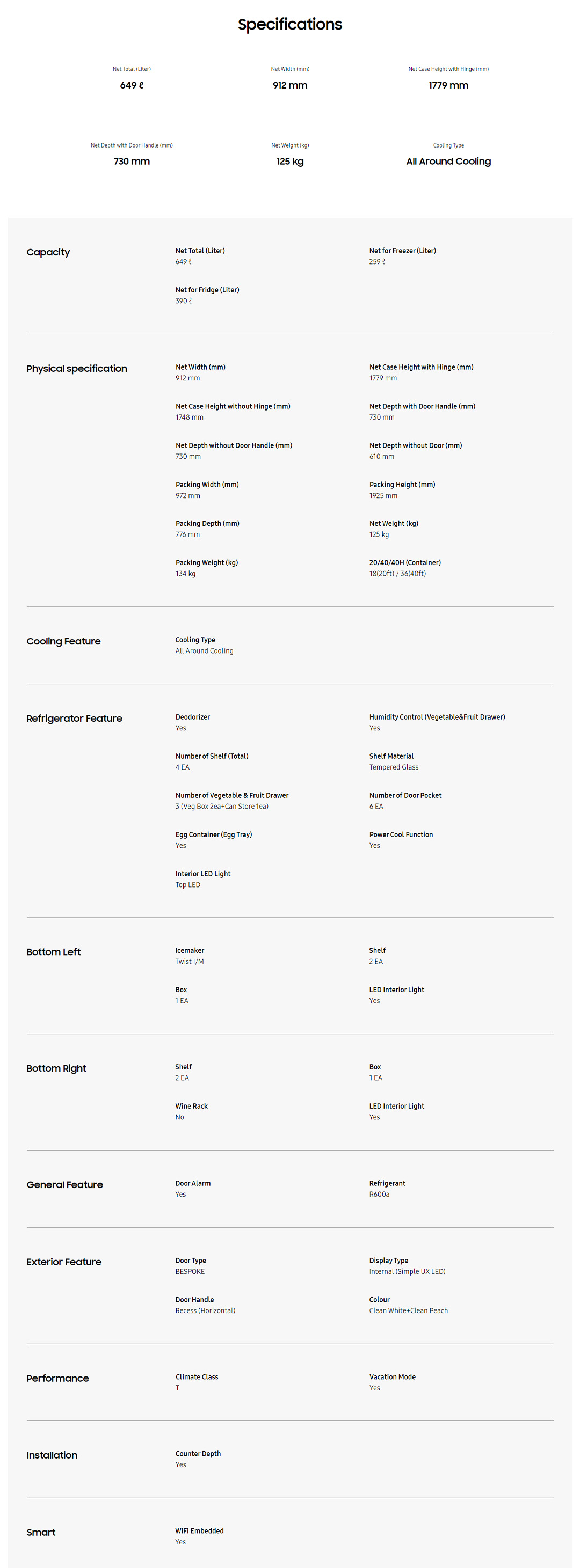Select the Exterior Feature section heading

(x=64, y=1262)
